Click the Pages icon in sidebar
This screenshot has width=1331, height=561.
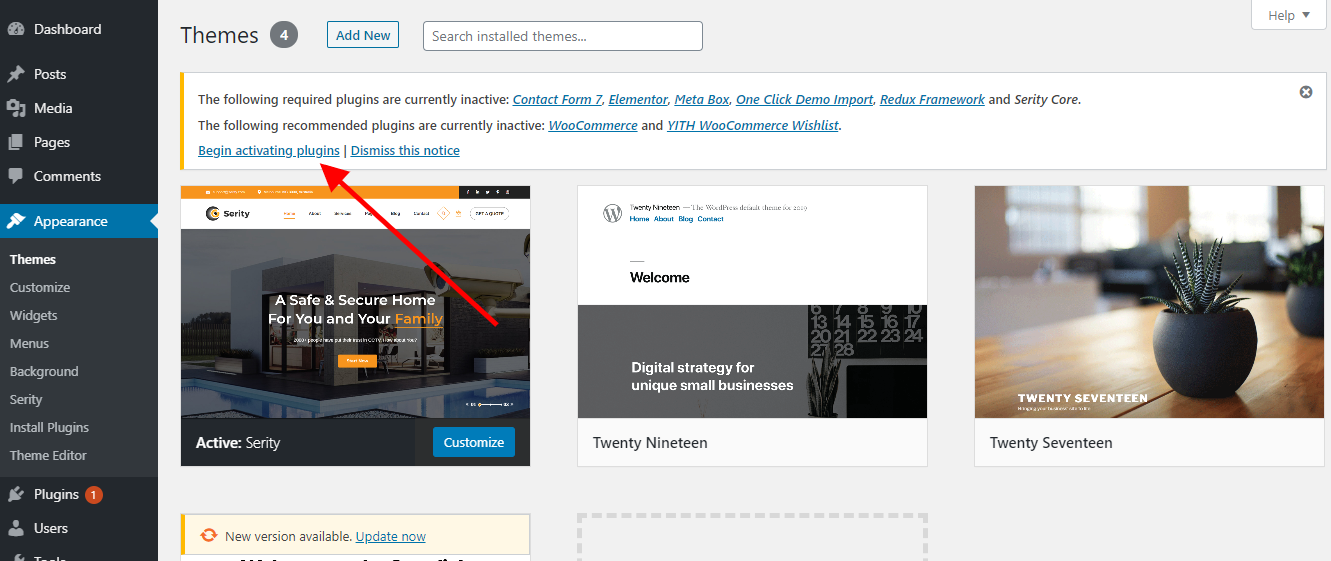click(x=16, y=142)
